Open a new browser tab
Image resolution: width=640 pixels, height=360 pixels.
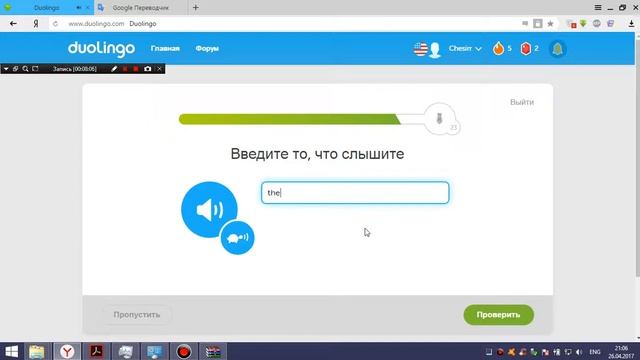(196, 7)
